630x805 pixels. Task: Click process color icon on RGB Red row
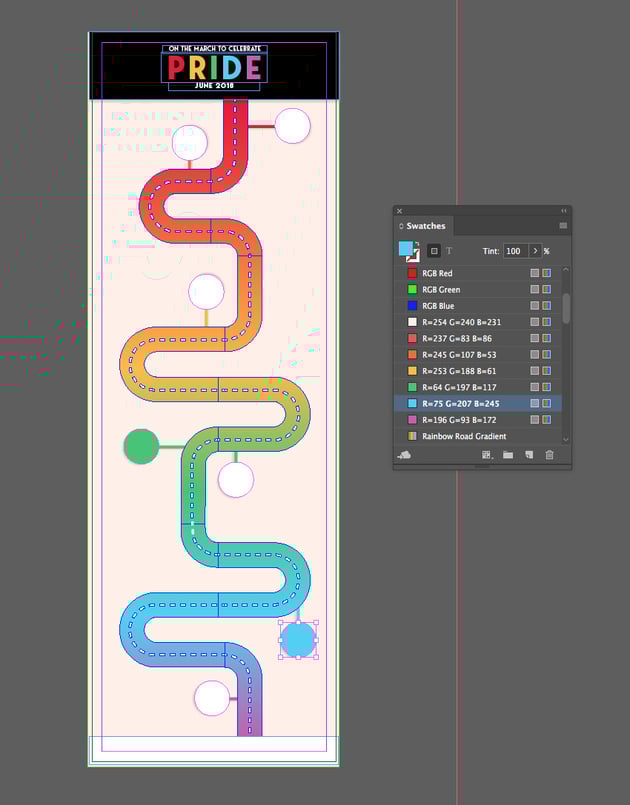pyautogui.click(x=534, y=273)
